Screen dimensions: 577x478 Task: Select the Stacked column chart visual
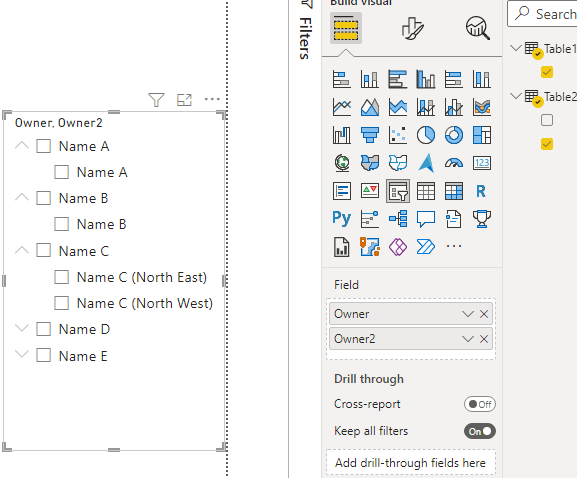pos(369,79)
